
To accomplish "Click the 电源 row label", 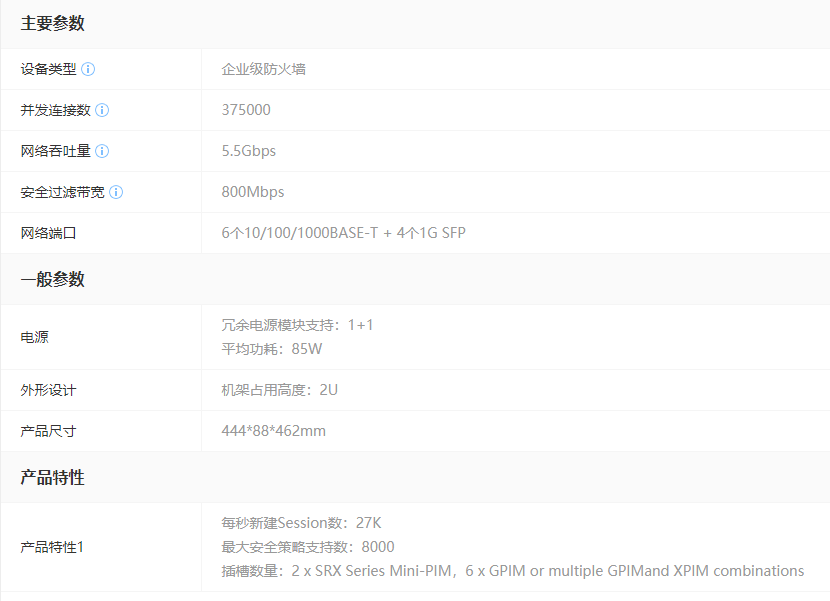I will click(x=34, y=337).
